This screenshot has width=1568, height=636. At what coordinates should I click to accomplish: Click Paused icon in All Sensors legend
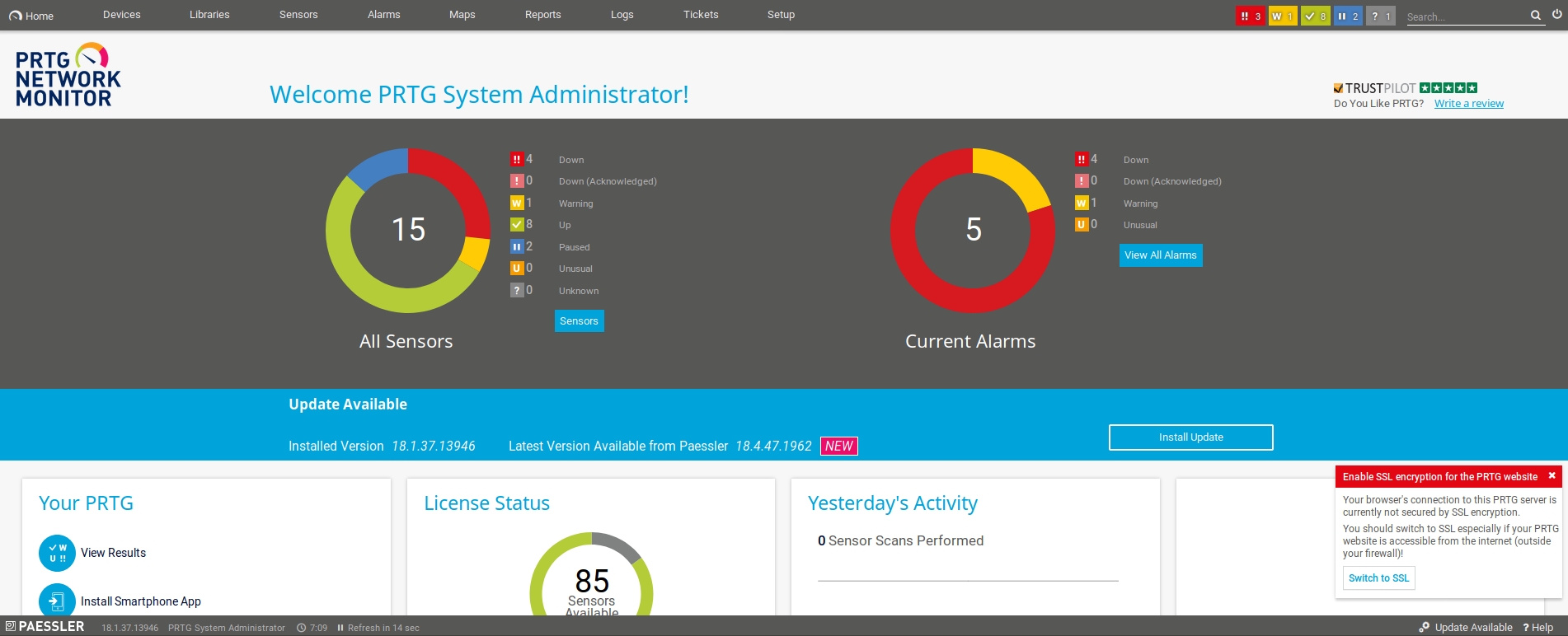[517, 246]
